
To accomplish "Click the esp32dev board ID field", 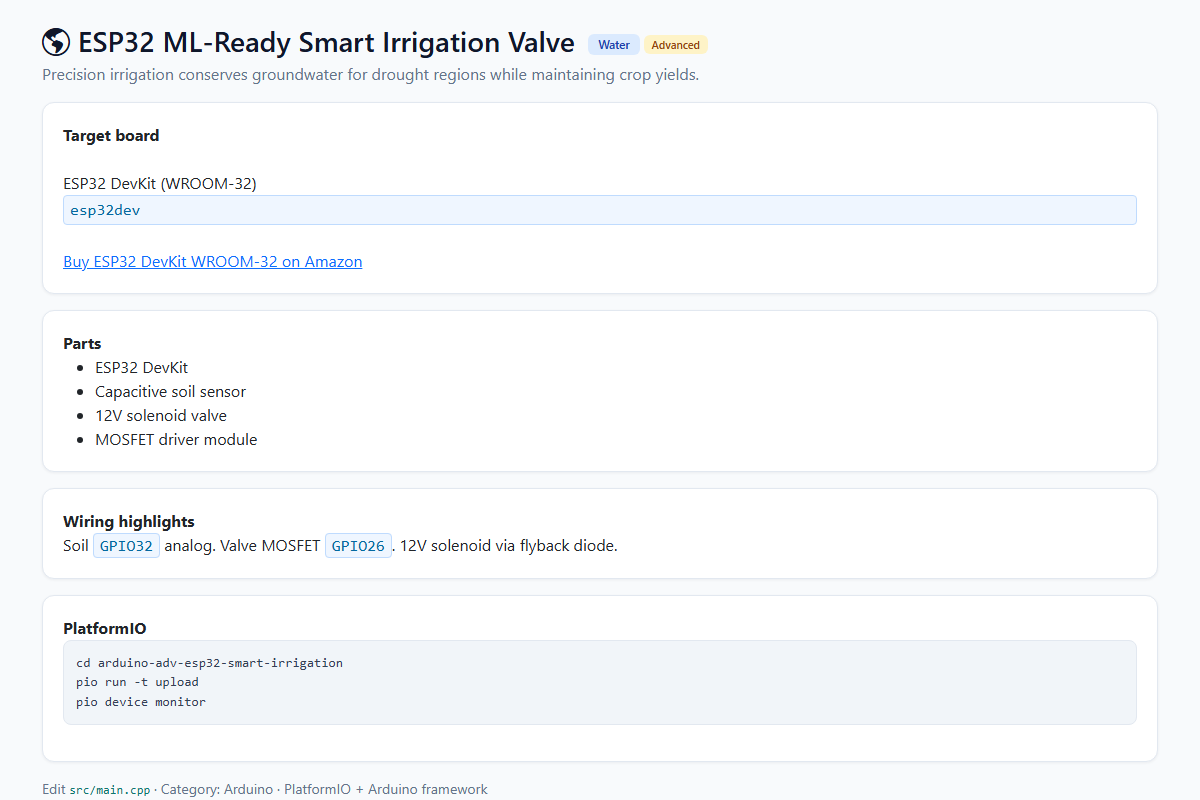I will point(600,210).
